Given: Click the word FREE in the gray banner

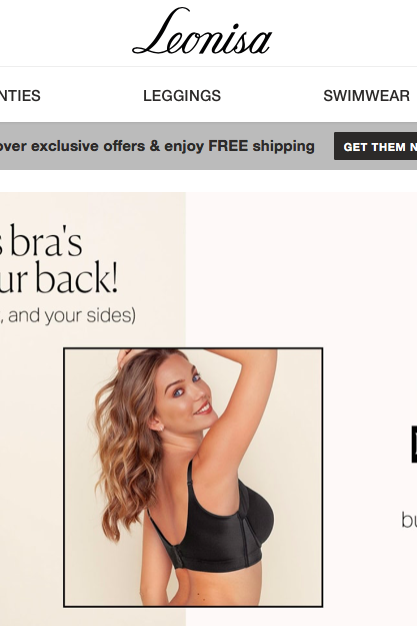Looking at the screenshot, I should (x=228, y=146).
